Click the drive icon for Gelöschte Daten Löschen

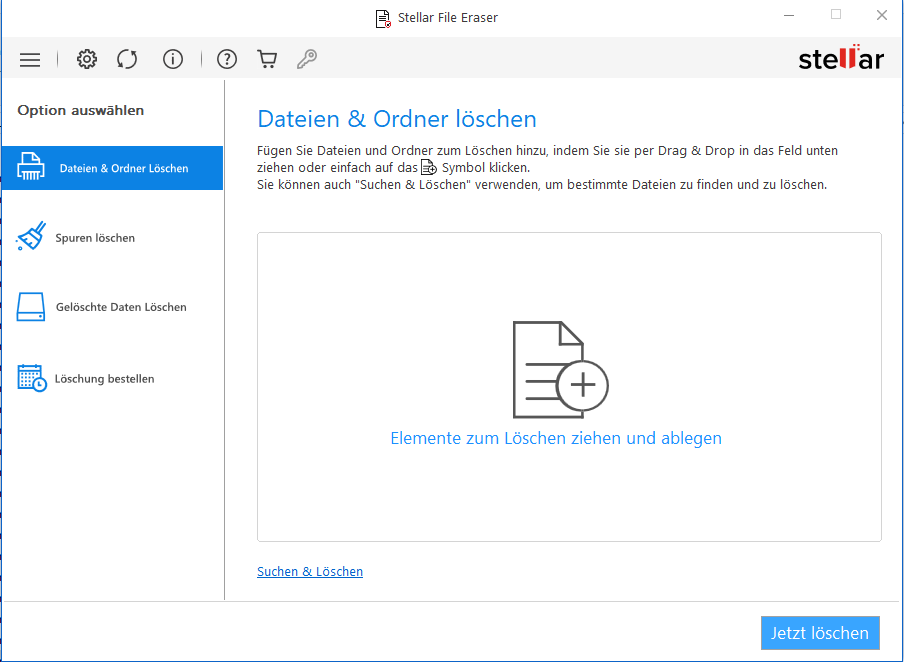pos(31,307)
